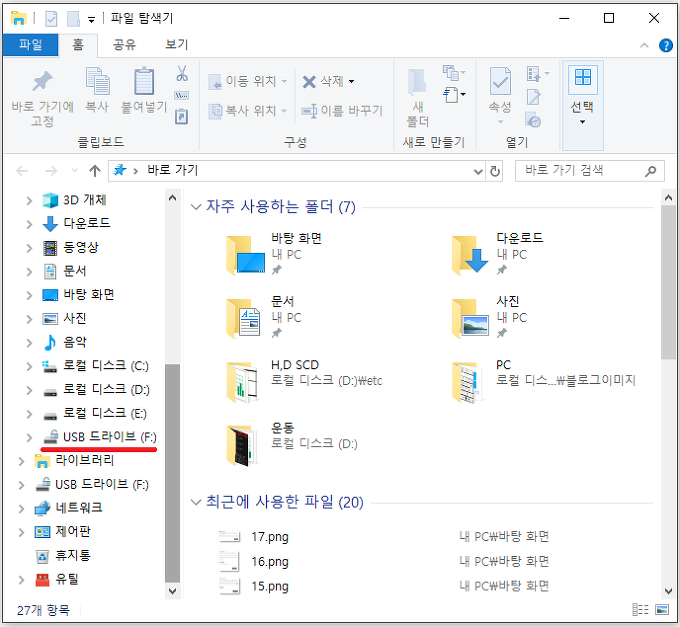Select 로컬 디스크 (C:) in navigation pane
Image resolution: width=680 pixels, height=627 pixels.
click(95, 366)
